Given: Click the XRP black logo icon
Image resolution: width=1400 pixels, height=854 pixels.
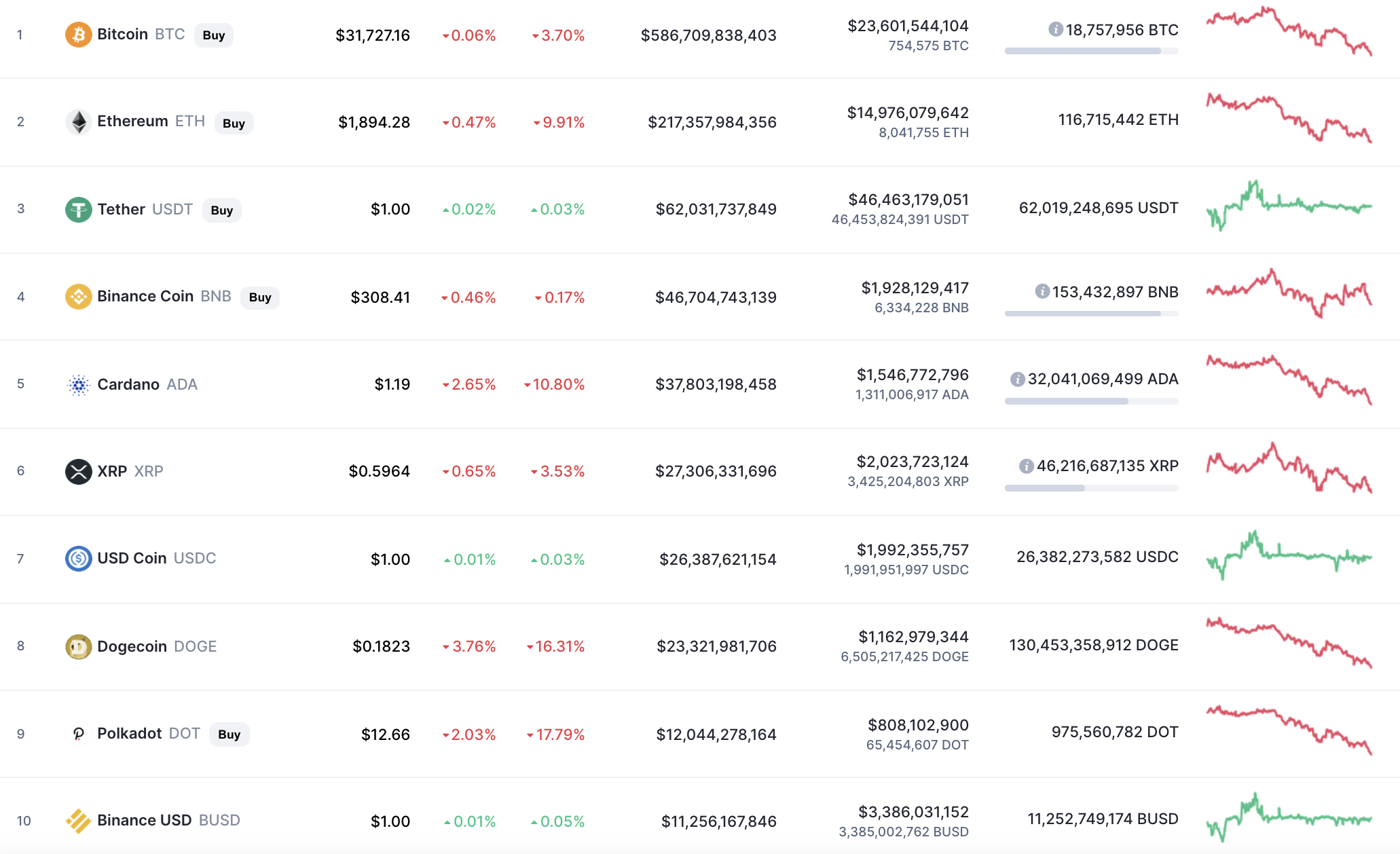Looking at the screenshot, I should pyautogui.click(x=79, y=471).
